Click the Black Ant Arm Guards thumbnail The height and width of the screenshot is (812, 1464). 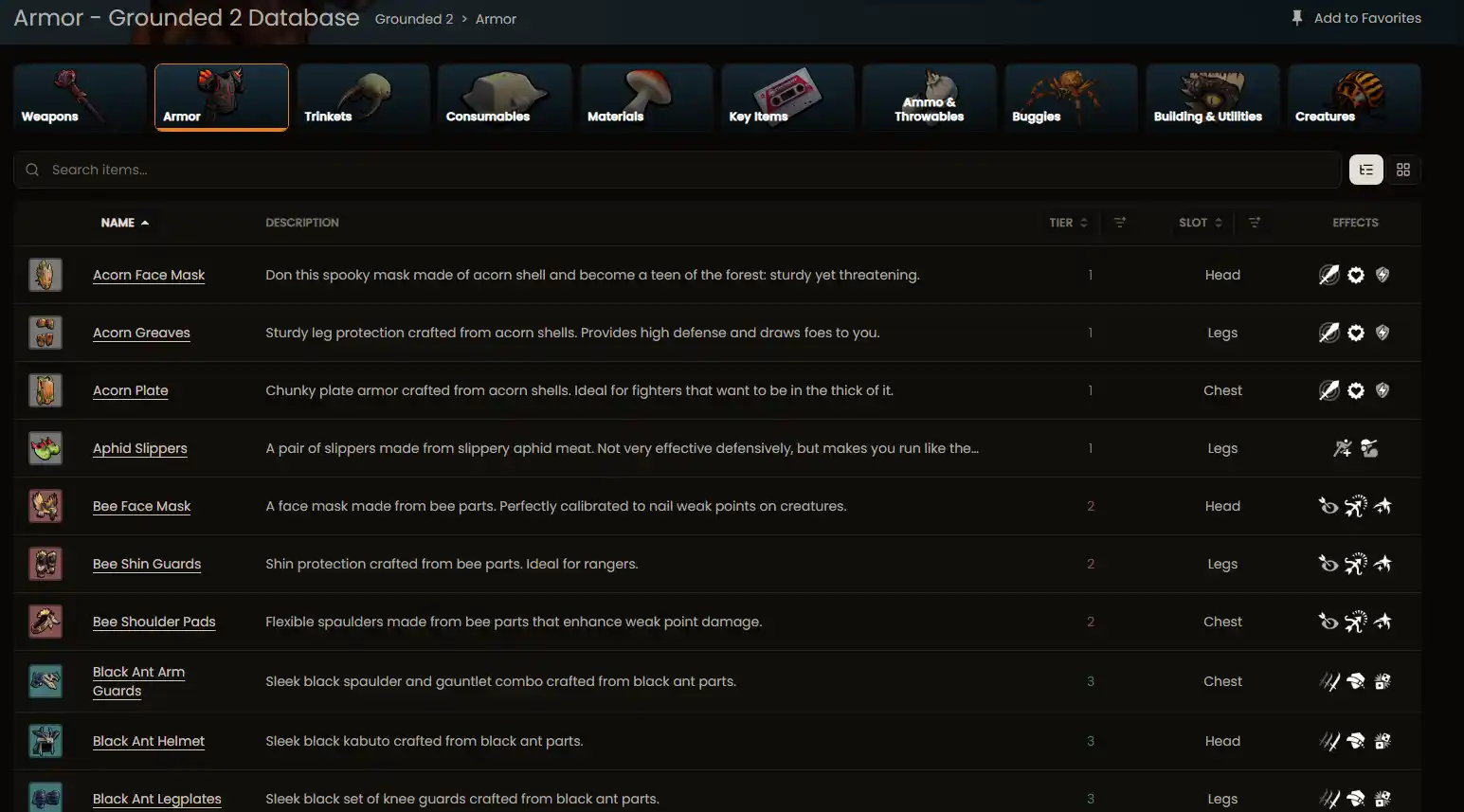[x=45, y=681]
